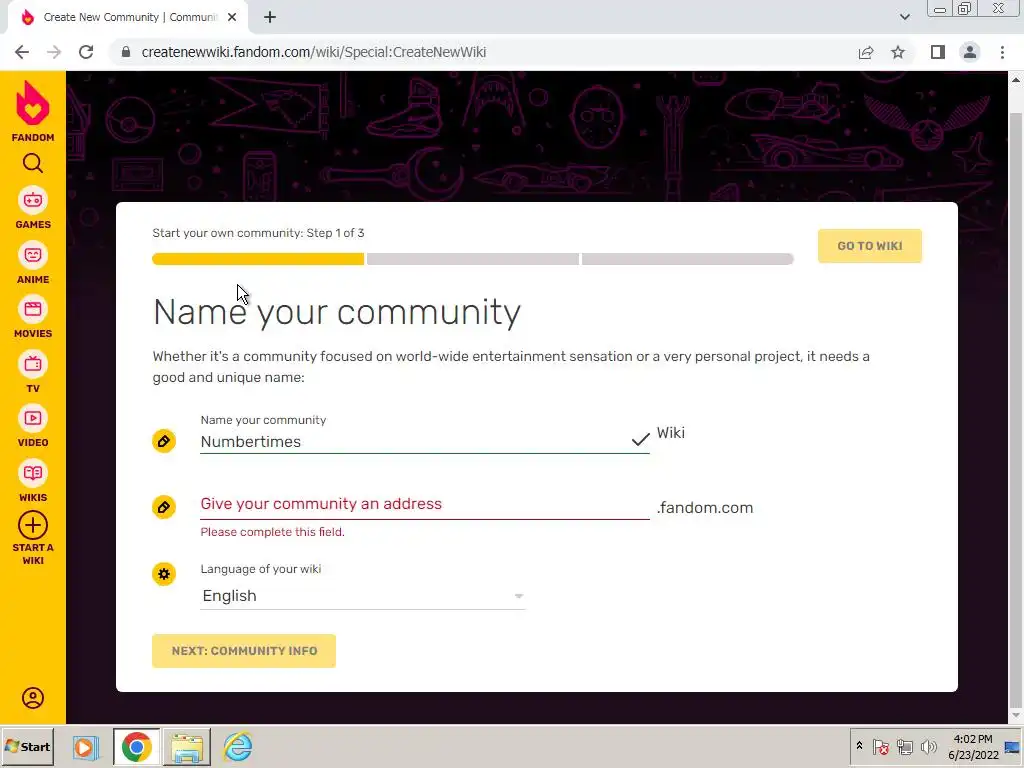Click the first step progress bar segment
Image resolution: width=1024 pixels, height=768 pixels.
pyautogui.click(x=258, y=259)
